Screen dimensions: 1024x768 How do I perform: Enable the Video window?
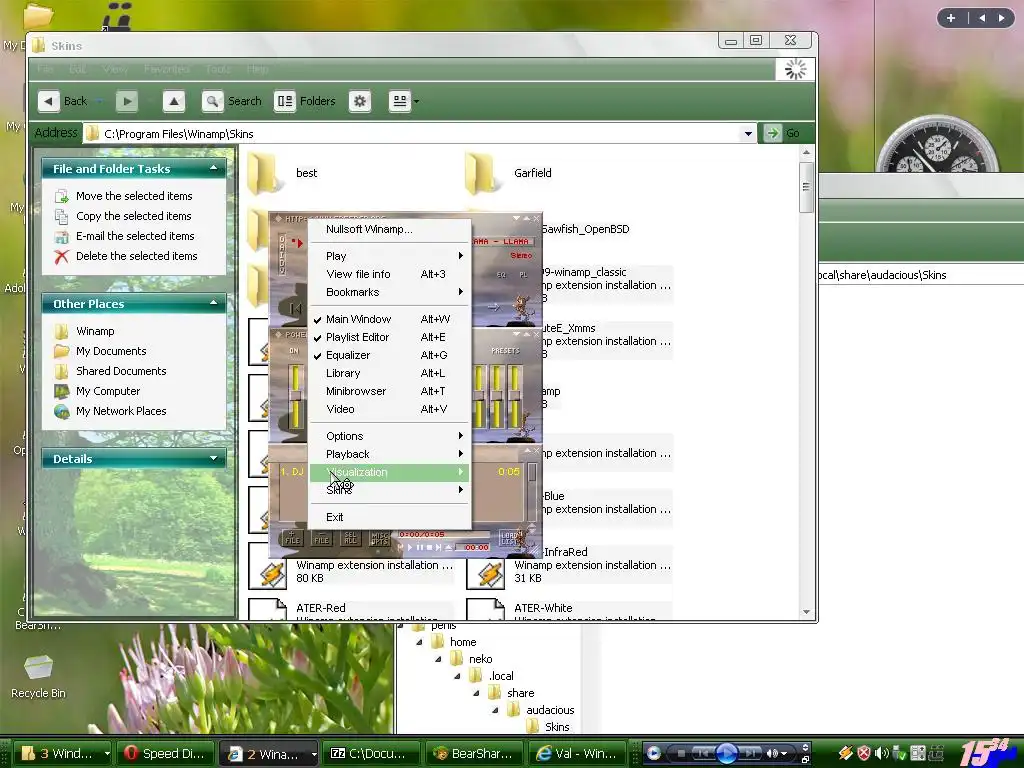389,409
